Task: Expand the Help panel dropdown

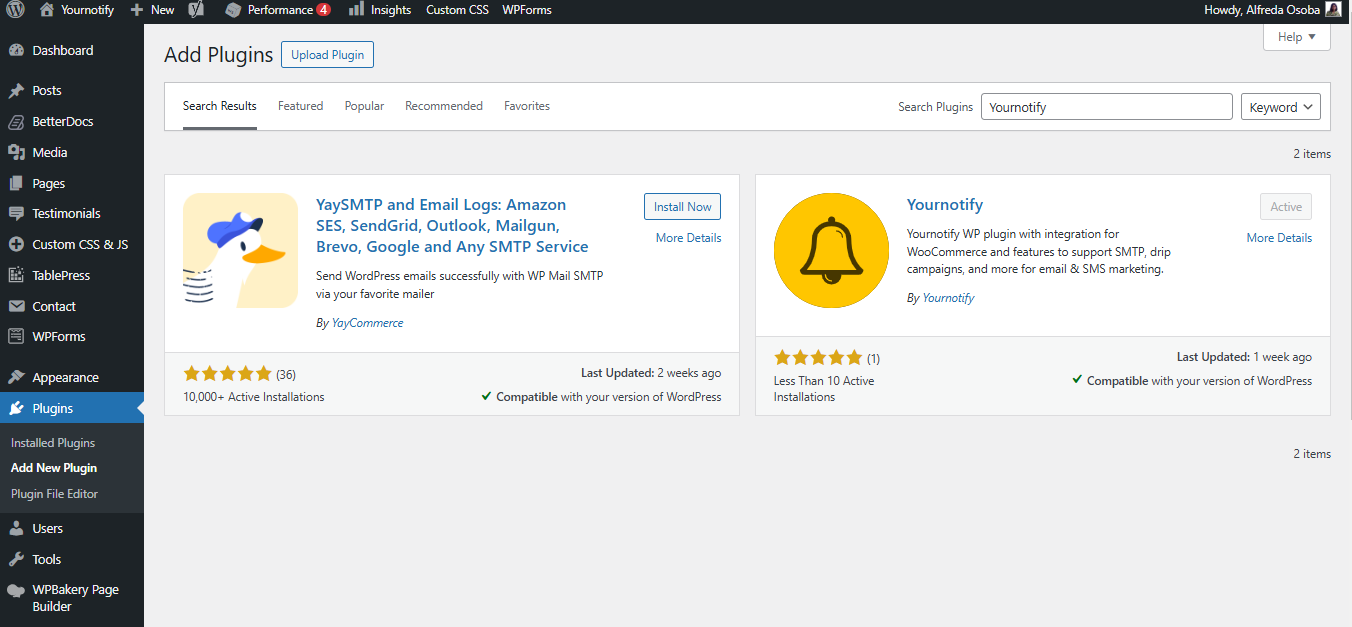Action: coord(1297,37)
